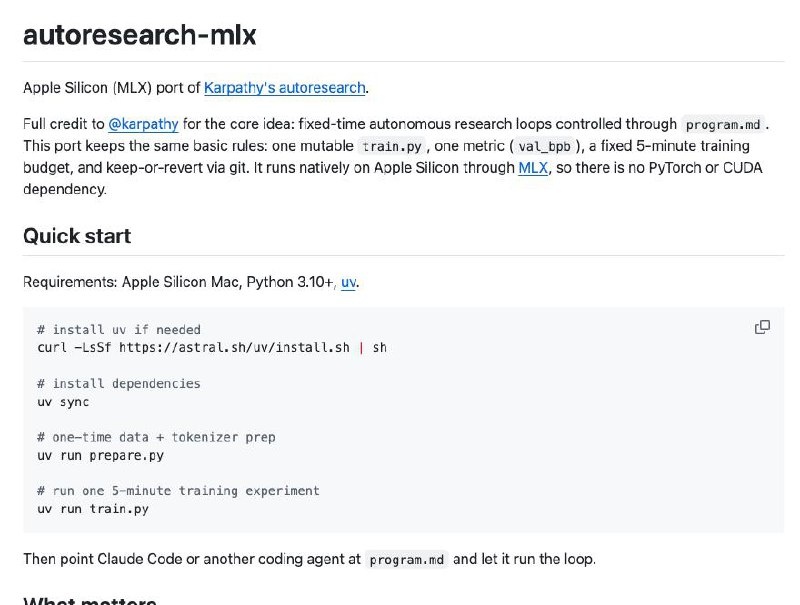This screenshot has width=800, height=605.
Task: Click the train.py inline code in intro
Action: 396,147
